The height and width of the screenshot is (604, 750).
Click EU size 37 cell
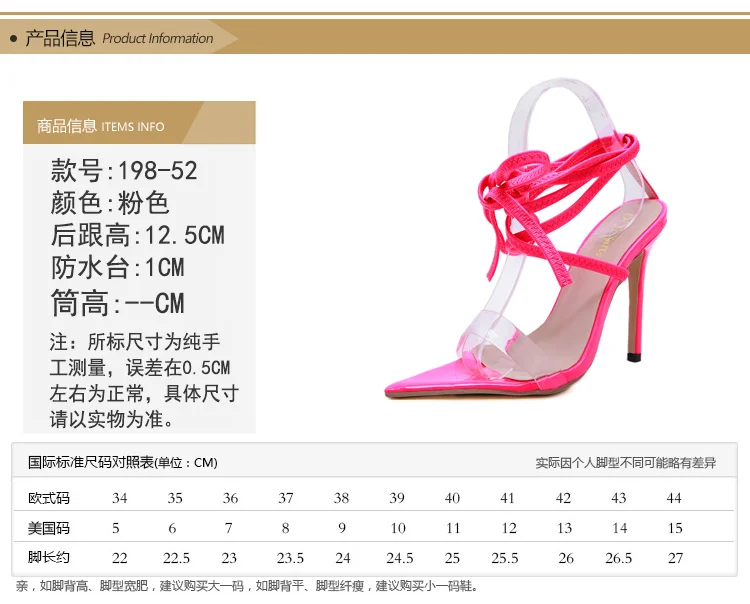pyautogui.click(x=286, y=498)
